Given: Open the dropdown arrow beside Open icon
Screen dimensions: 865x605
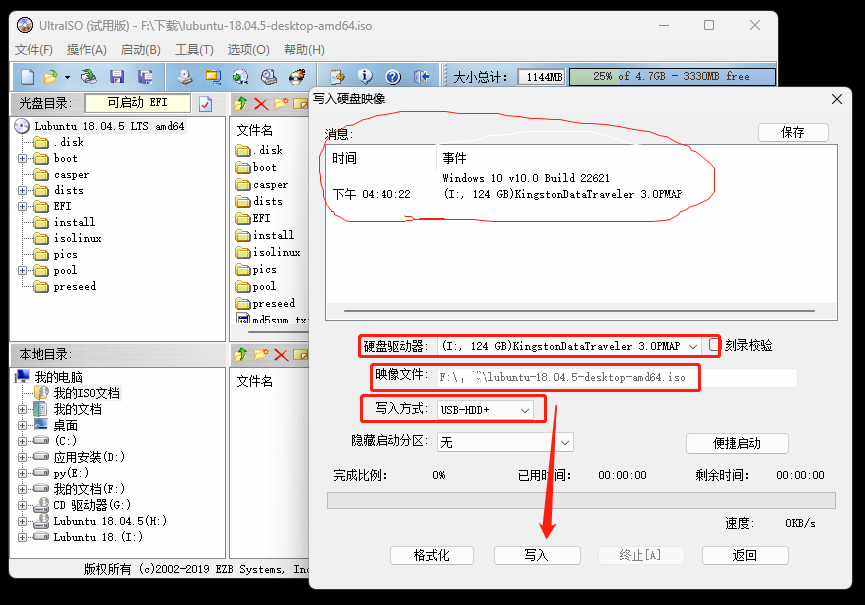Looking at the screenshot, I should [67, 77].
